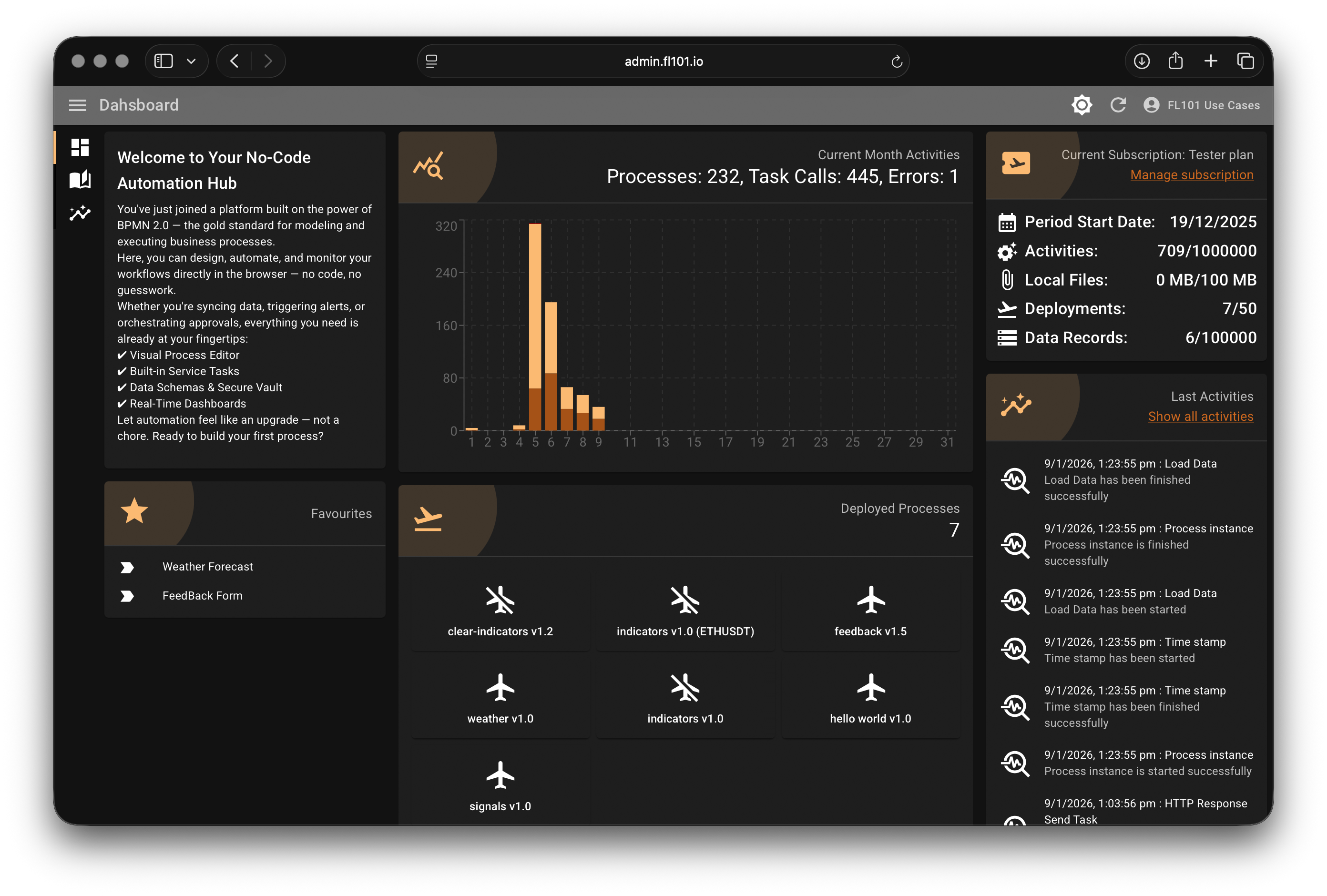Open the clear-indicators v1.2 process icon
The image size is (1327, 896).
pyautogui.click(x=500, y=600)
